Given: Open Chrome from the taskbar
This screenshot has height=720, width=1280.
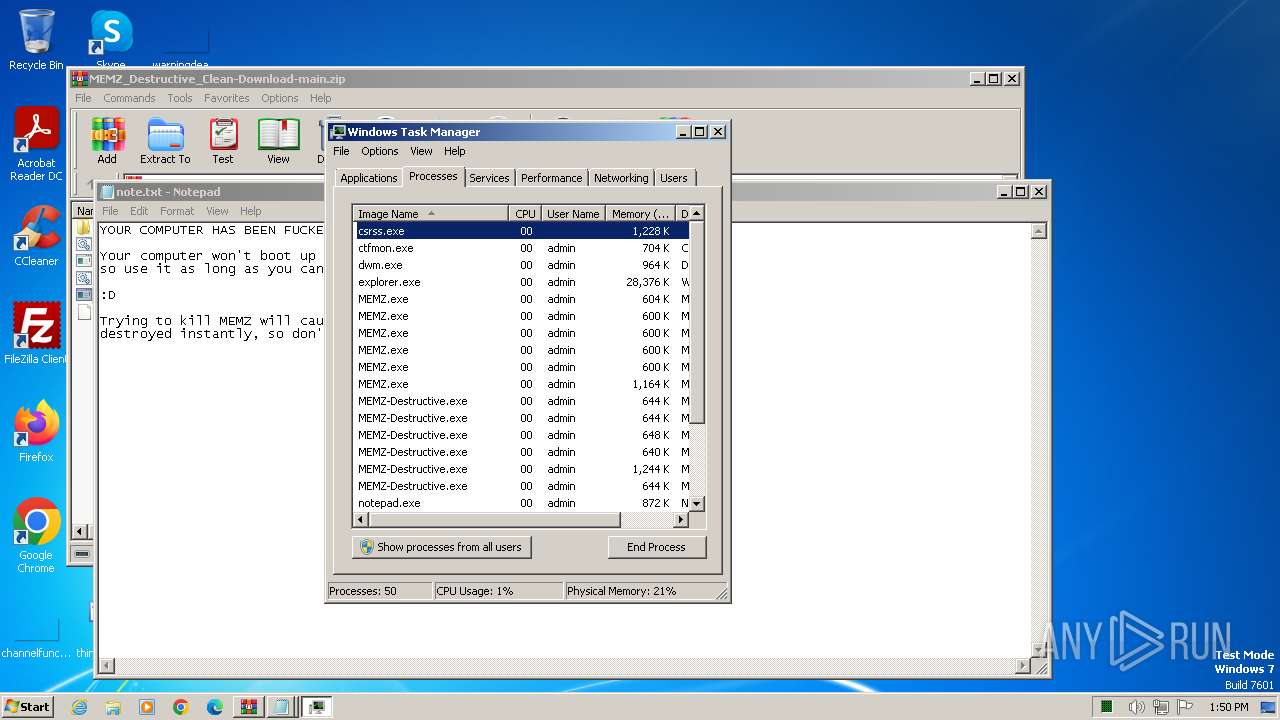Looking at the screenshot, I should [181, 707].
